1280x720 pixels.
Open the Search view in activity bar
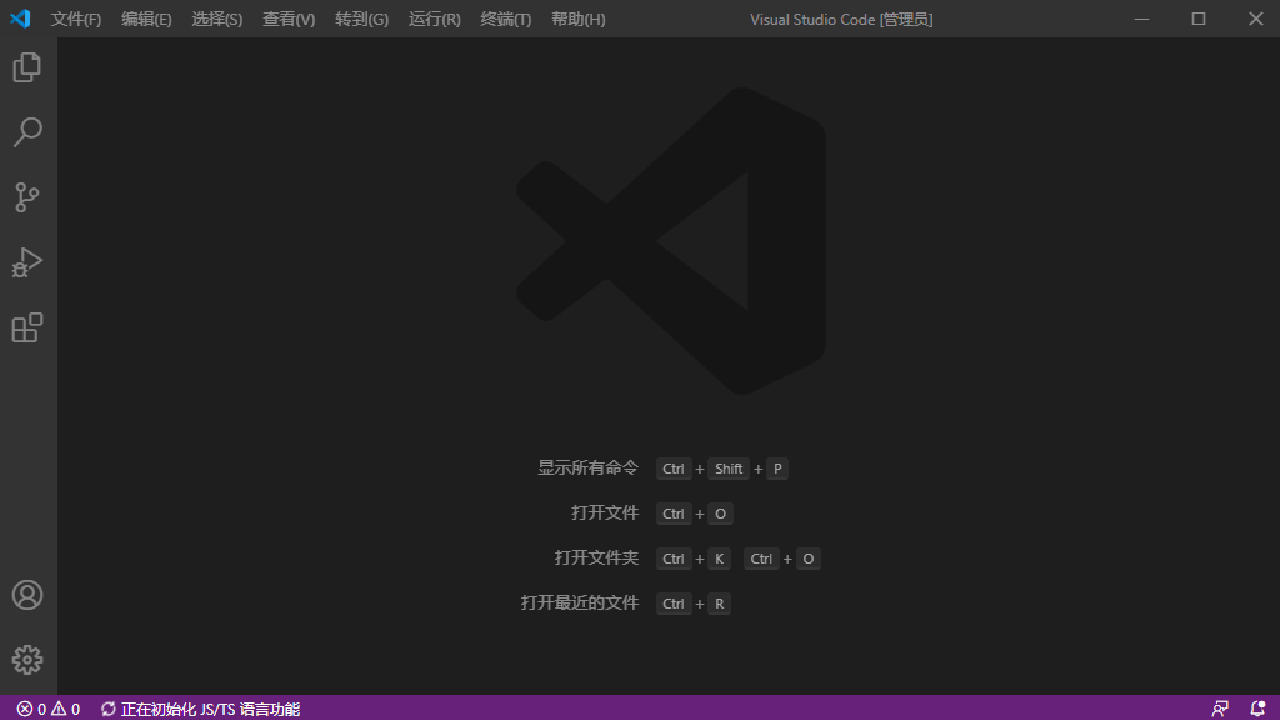pos(27,132)
